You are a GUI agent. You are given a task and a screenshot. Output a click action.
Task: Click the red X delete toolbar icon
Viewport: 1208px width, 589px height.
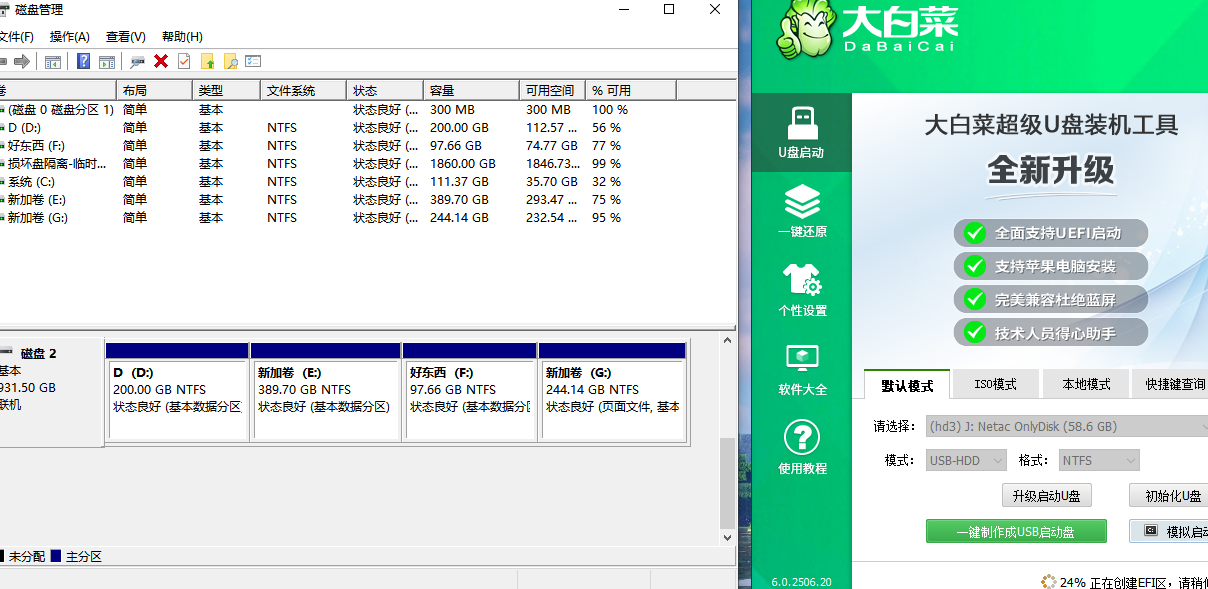[x=161, y=62]
